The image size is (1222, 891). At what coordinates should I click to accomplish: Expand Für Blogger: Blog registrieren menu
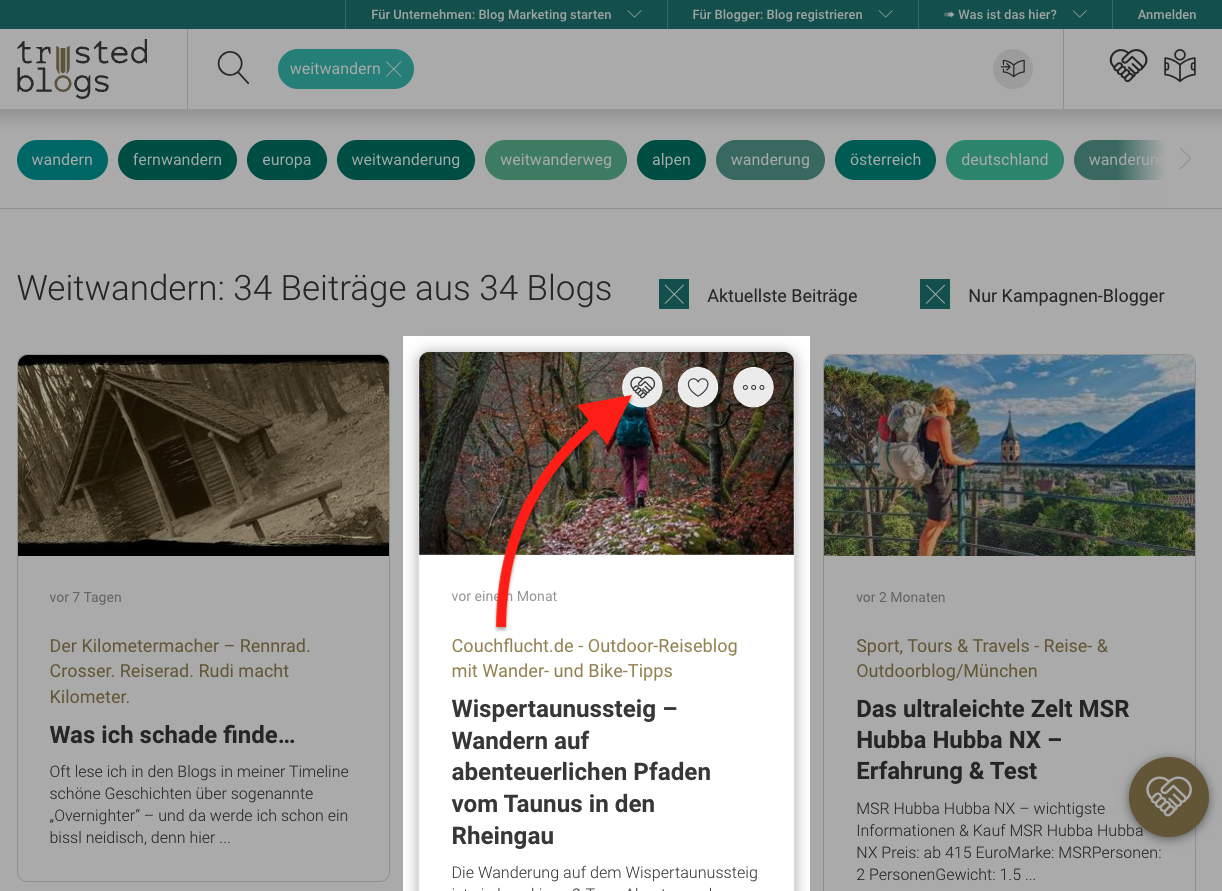tap(791, 14)
